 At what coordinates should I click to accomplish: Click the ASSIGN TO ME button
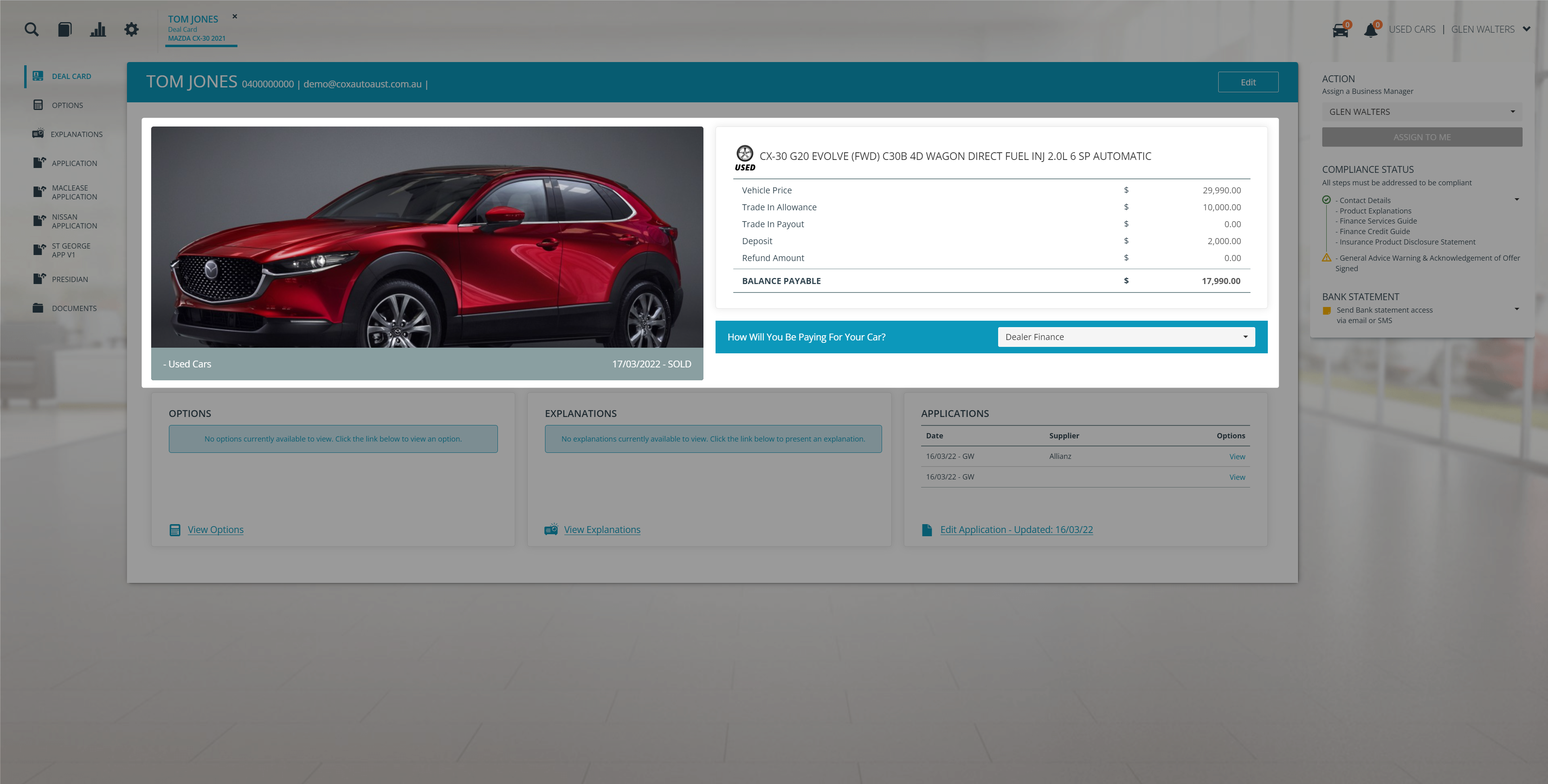1421,137
